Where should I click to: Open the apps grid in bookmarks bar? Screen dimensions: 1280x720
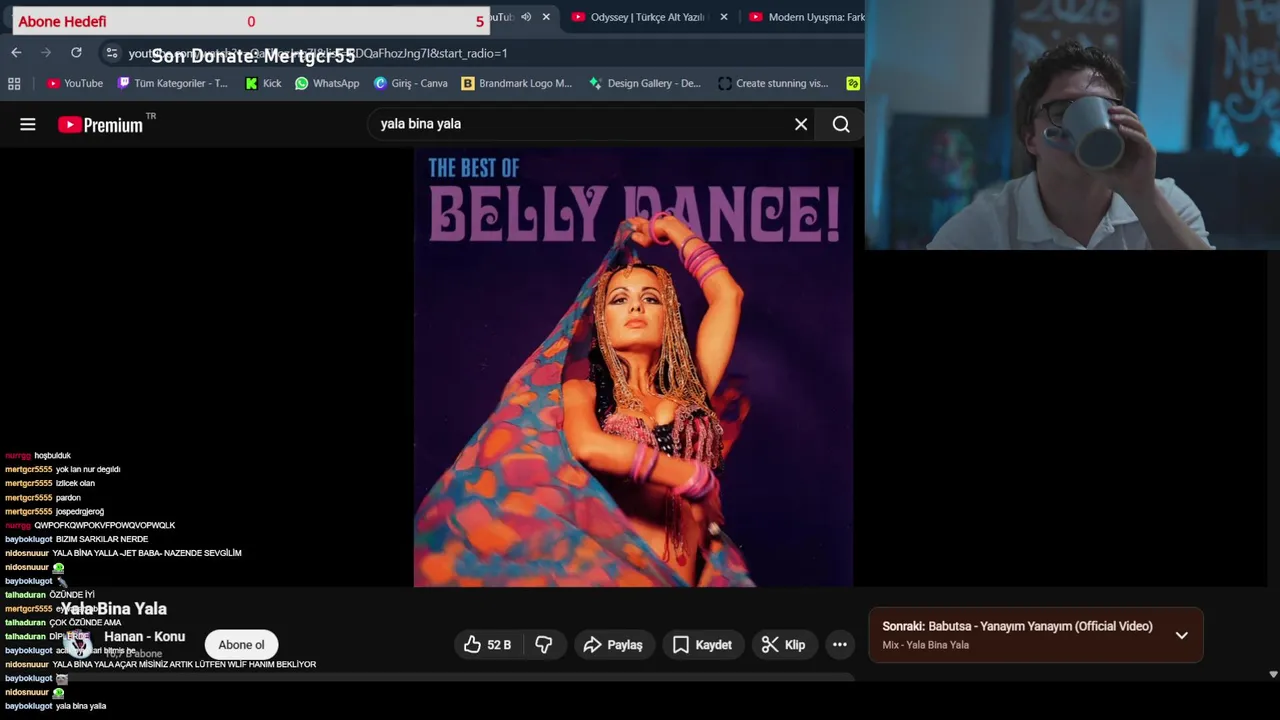pyautogui.click(x=14, y=83)
